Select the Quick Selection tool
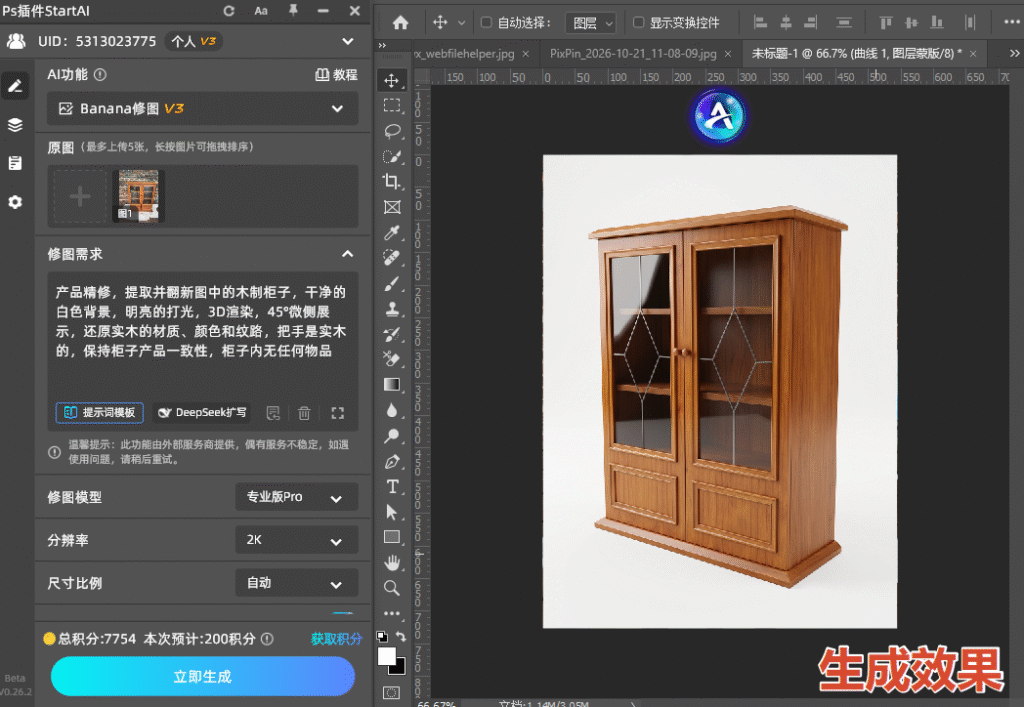 [x=392, y=157]
